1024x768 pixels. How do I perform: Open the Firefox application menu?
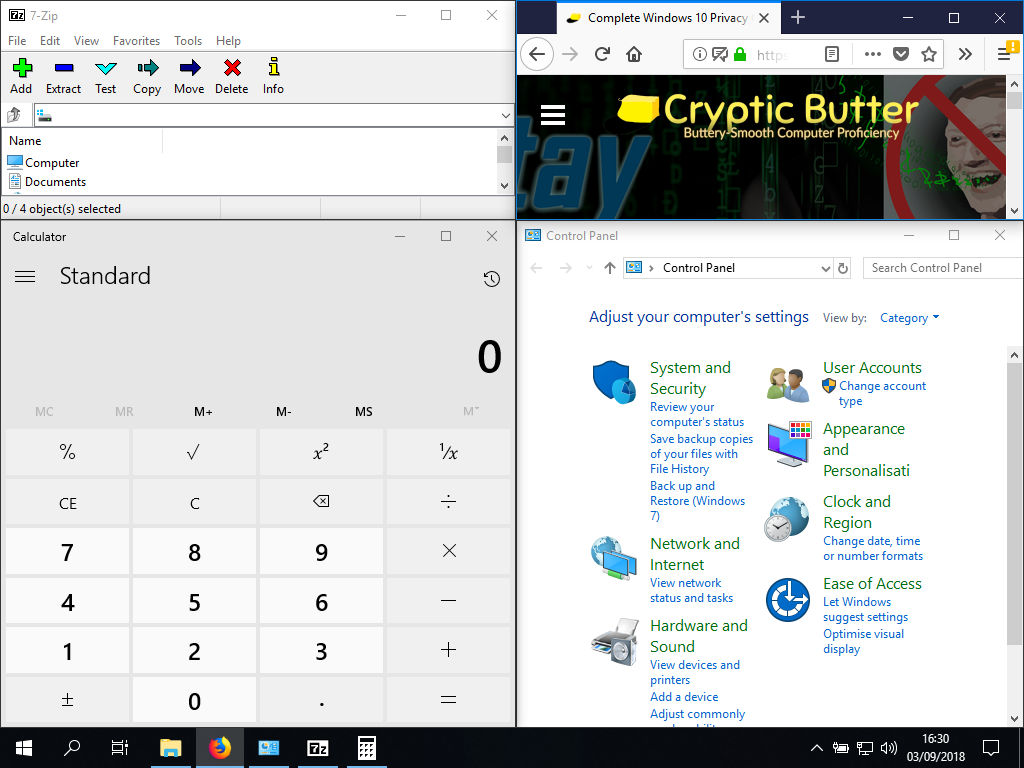click(1004, 54)
